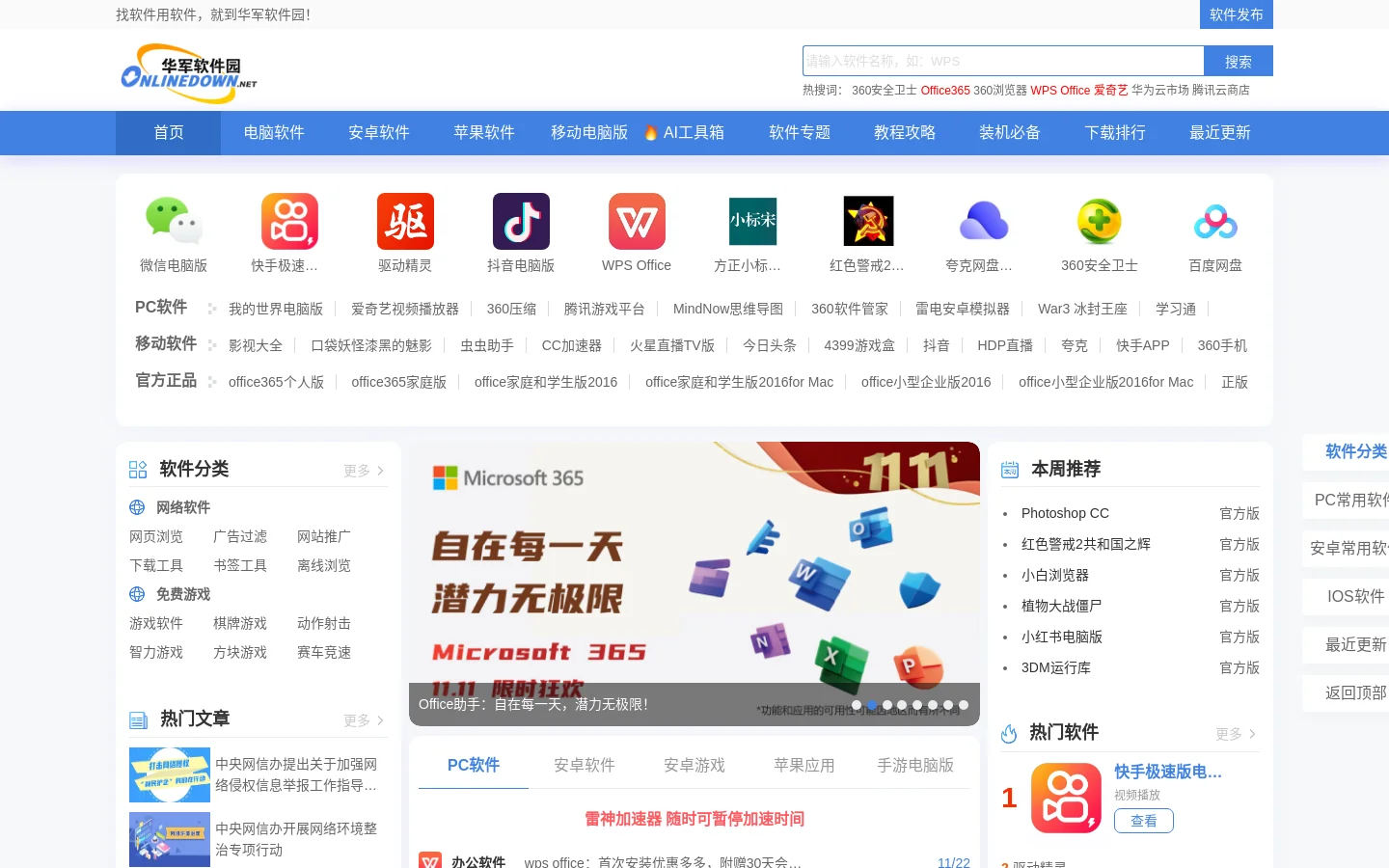Open the 方正小标宋 font icon
Viewport: 1389px width, 868px height.
coord(752,221)
